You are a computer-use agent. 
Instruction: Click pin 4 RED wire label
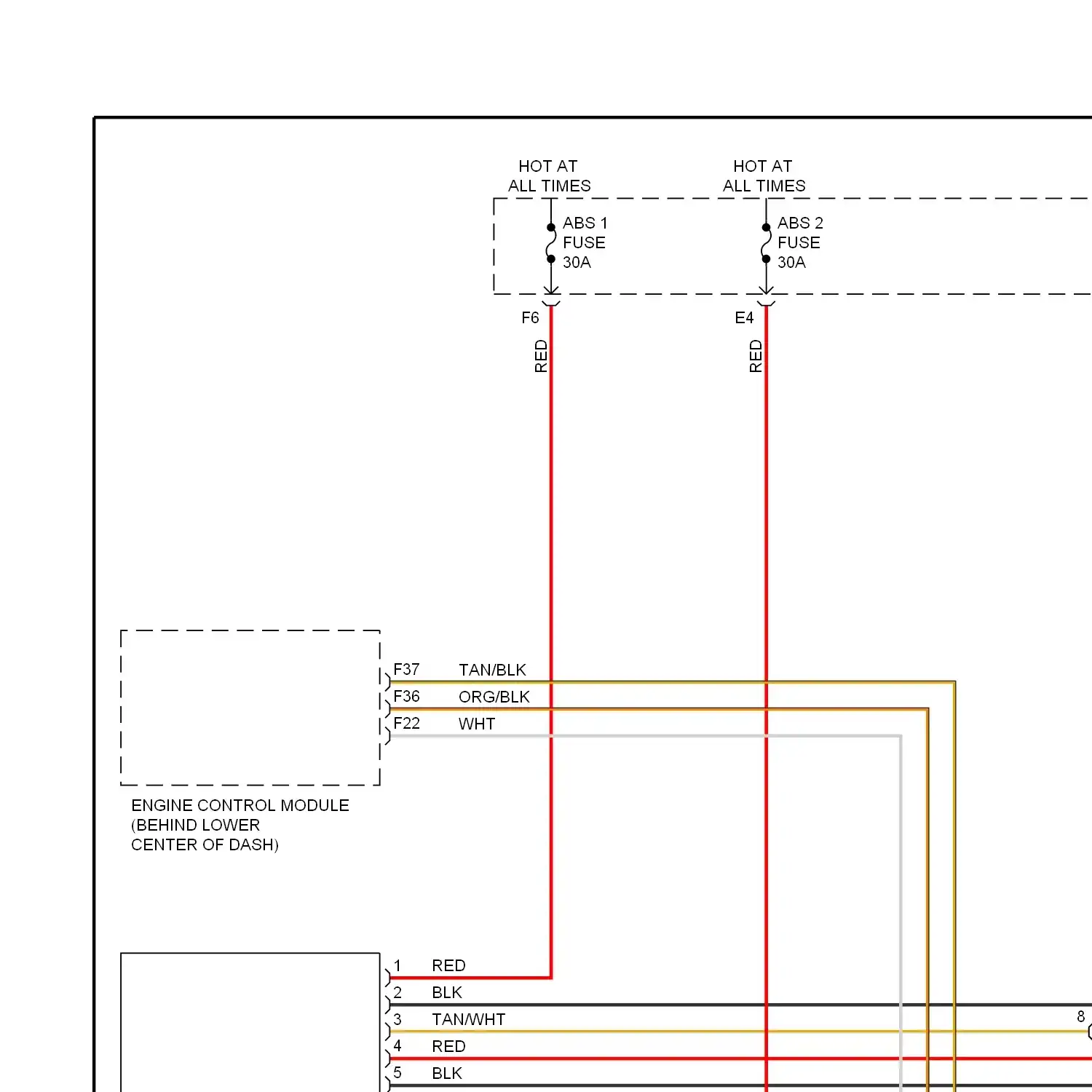coord(448,1046)
